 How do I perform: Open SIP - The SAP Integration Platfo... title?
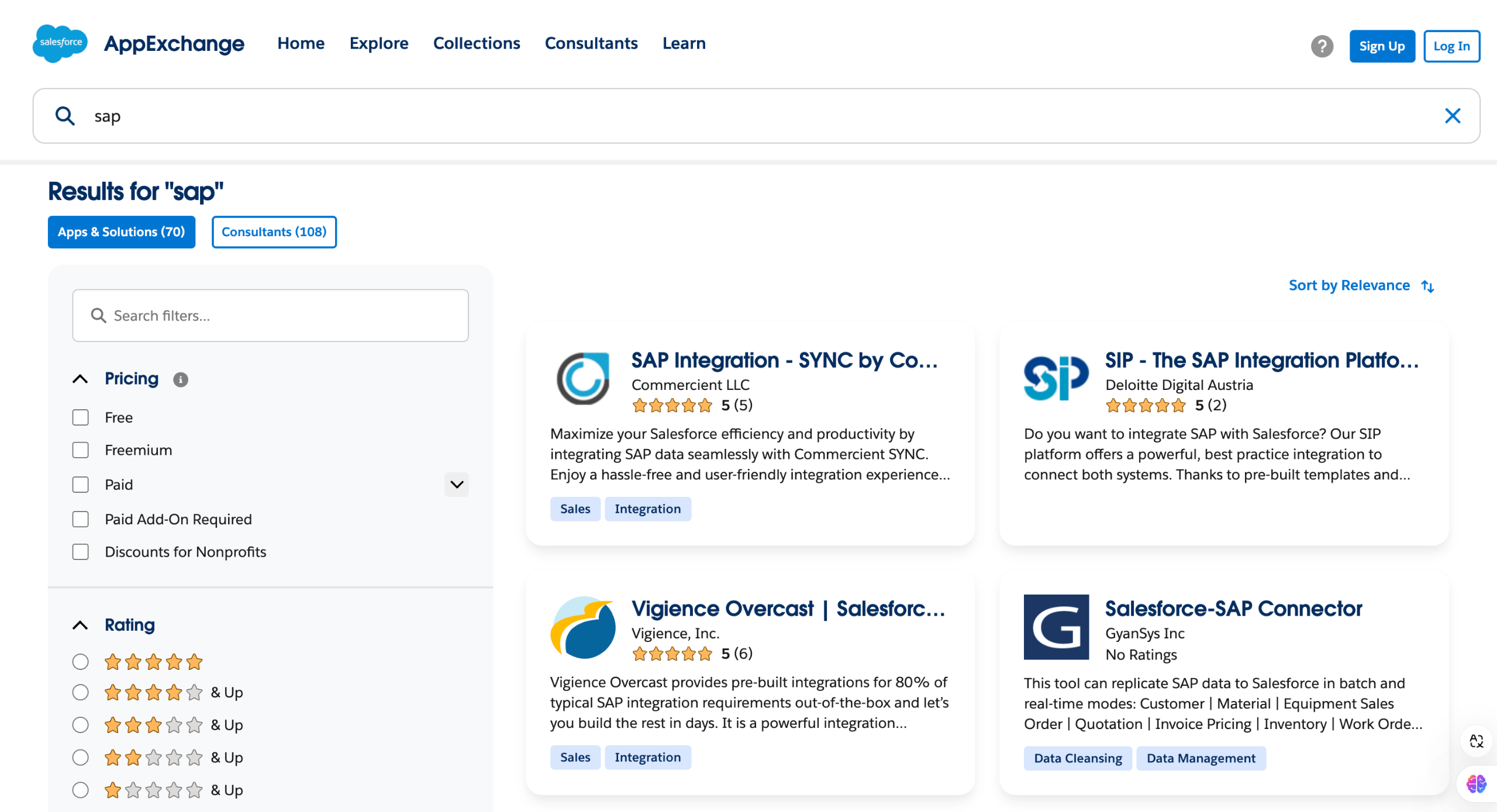1262,360
